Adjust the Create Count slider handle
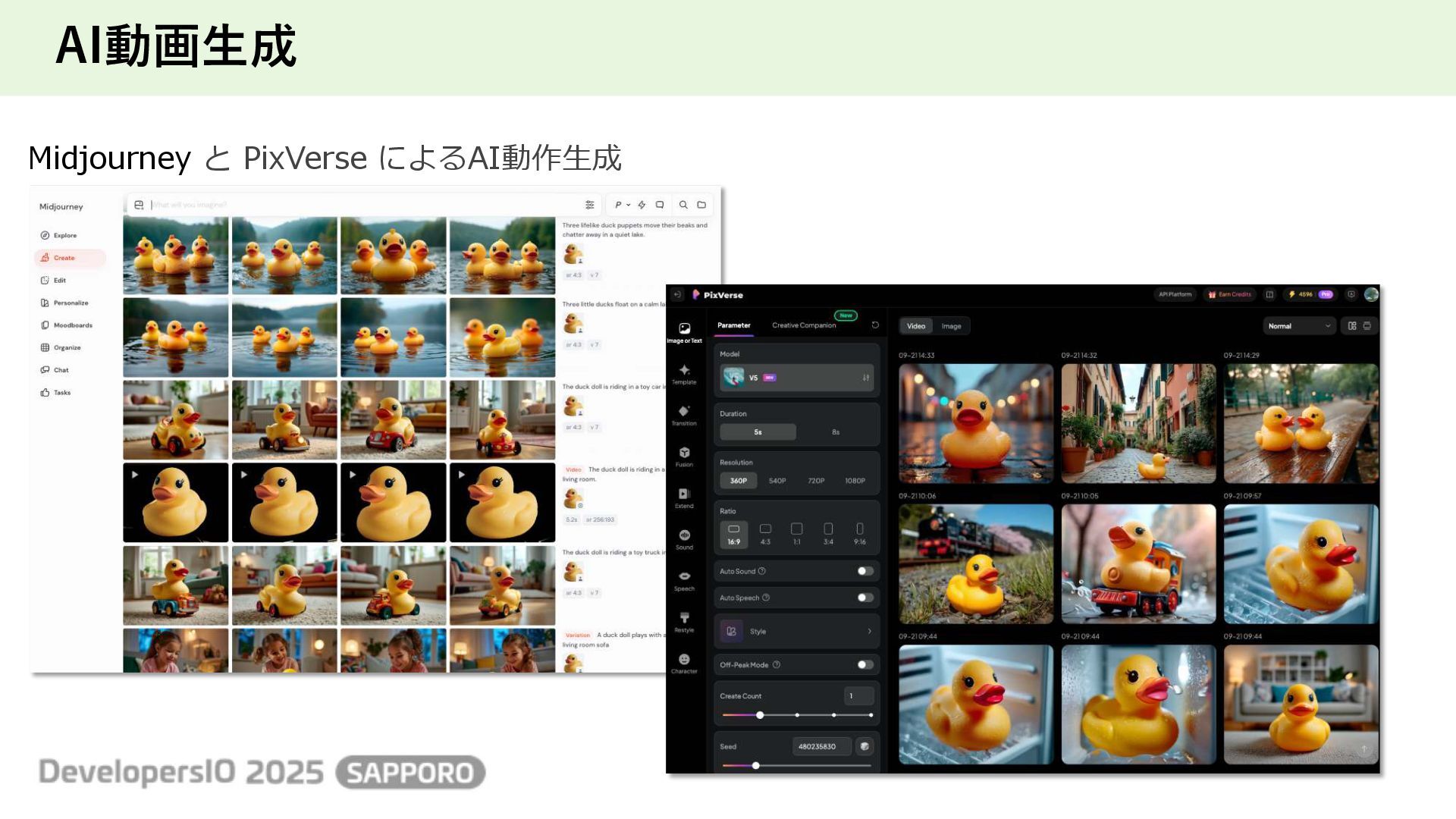Image resolution: width=1456 pixels, height=819 pixels. click(760, 715)
